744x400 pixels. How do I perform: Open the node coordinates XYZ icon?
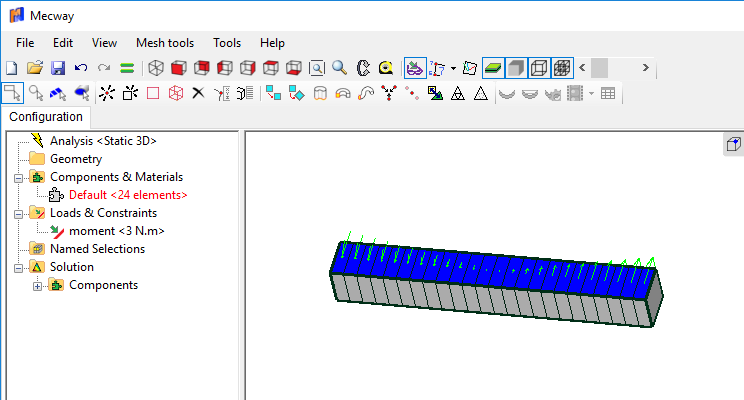[x=222, y=93]
